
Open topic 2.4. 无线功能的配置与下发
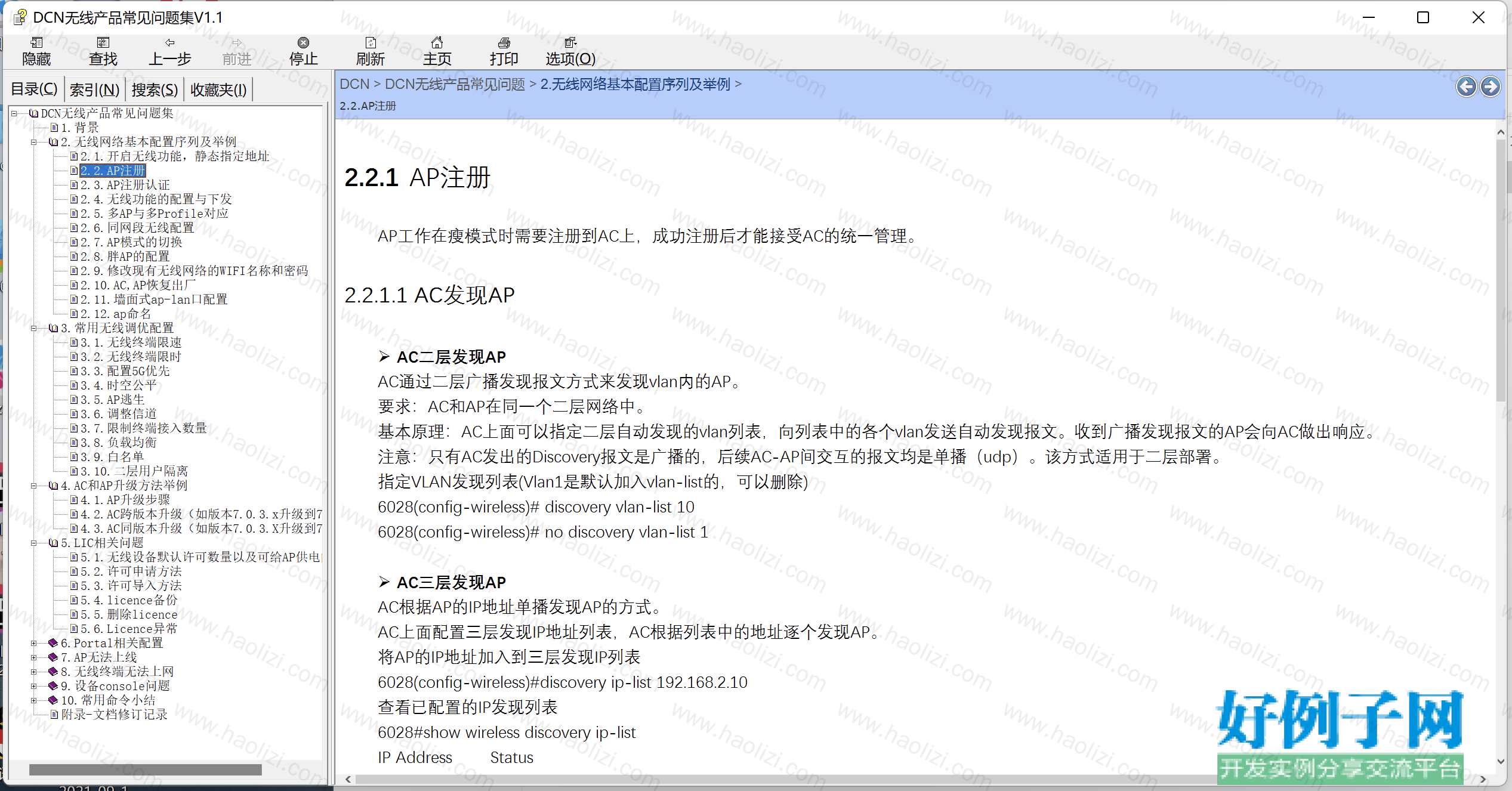(x=156, y=199)
